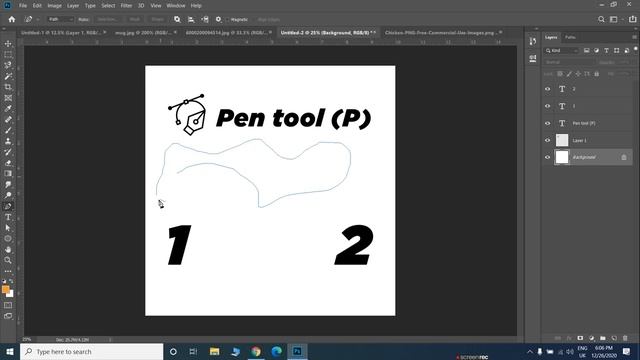Select the Brush tool
Image resolution: width=640 pixels, height=360 pixels.
(8, 130)
